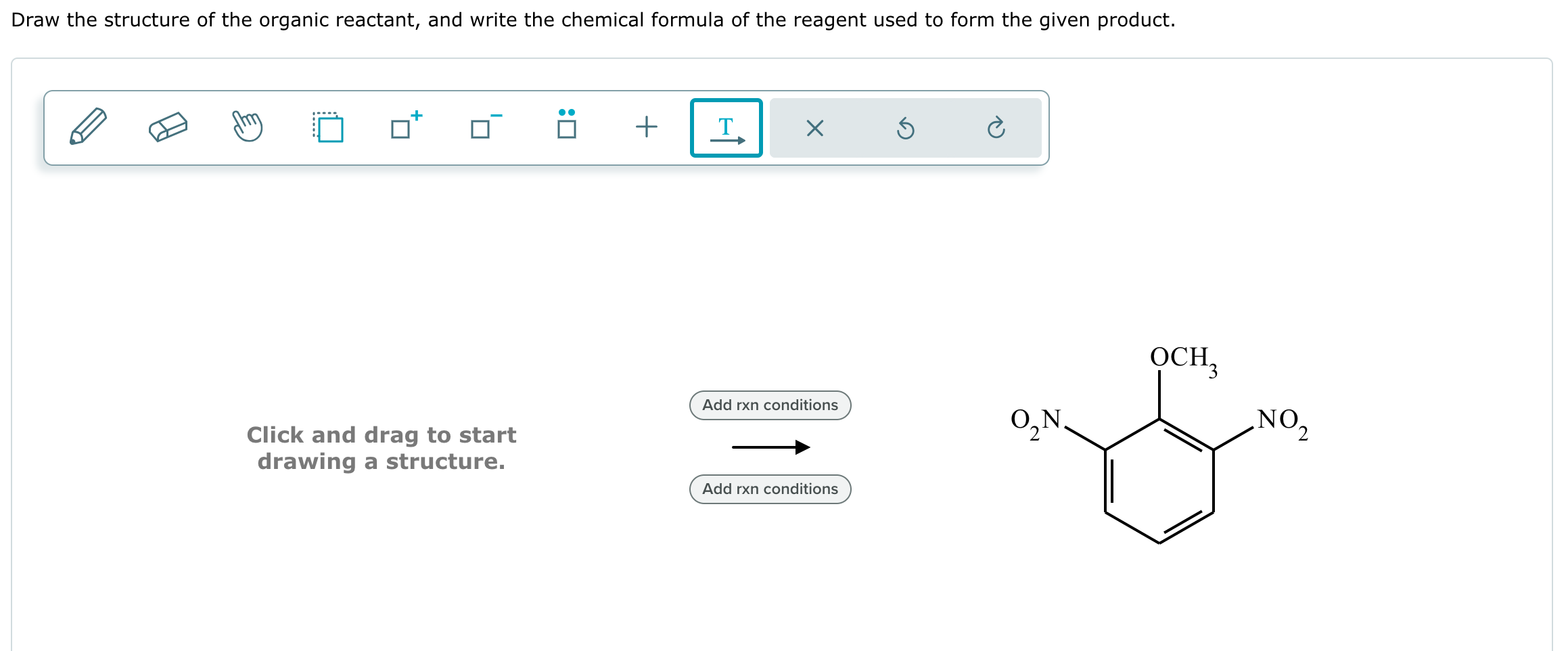Image resolution: width=1568 pixels, height=651 pixels.
Task: Click the reaction arrow between conditions buttons
Action: tap(771, 447)
